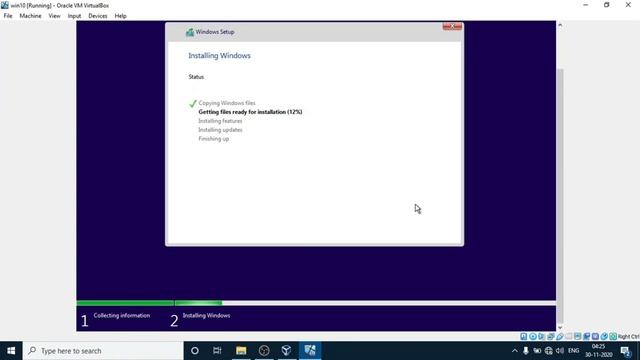Click the display status icon in VirtualBox
This screenshot has height=360, width=640.
click(577, 336)
